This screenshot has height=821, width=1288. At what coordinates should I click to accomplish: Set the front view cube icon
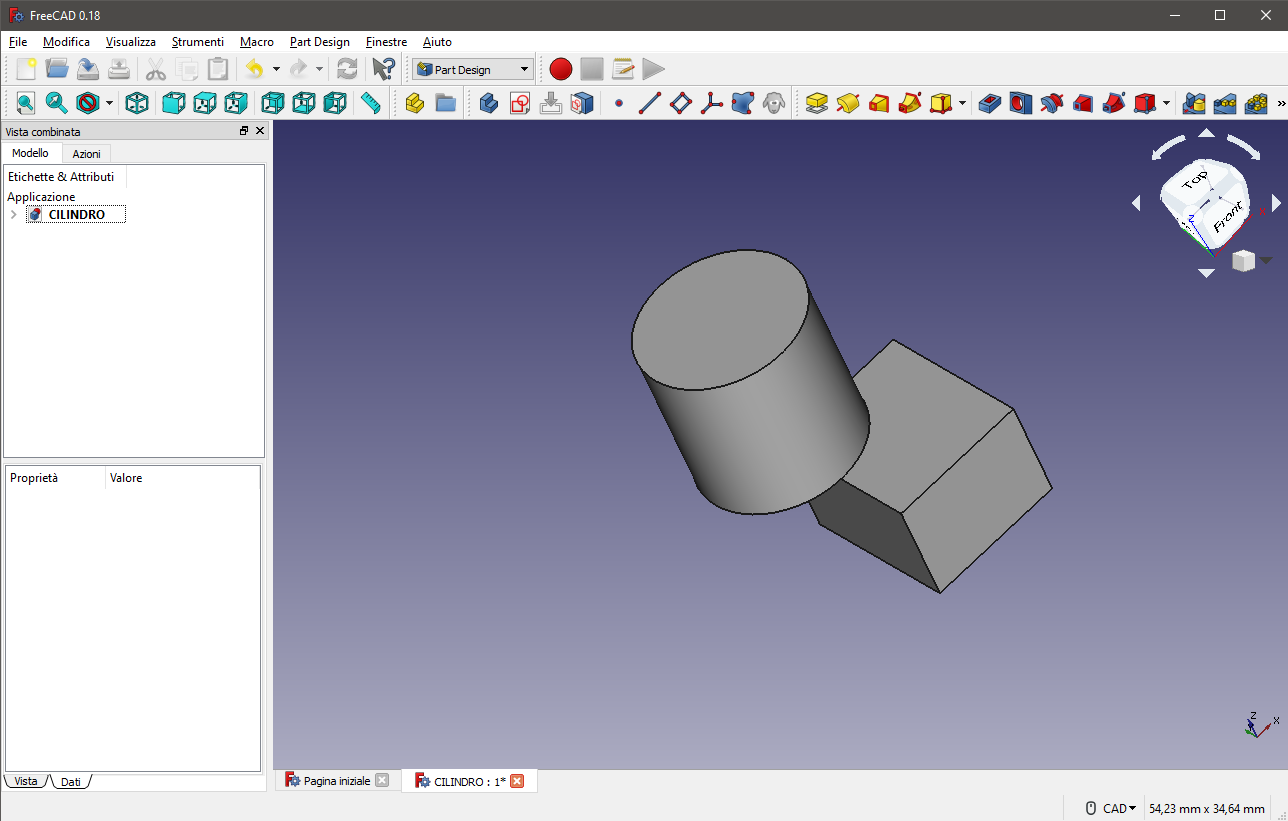coord(174,103)
